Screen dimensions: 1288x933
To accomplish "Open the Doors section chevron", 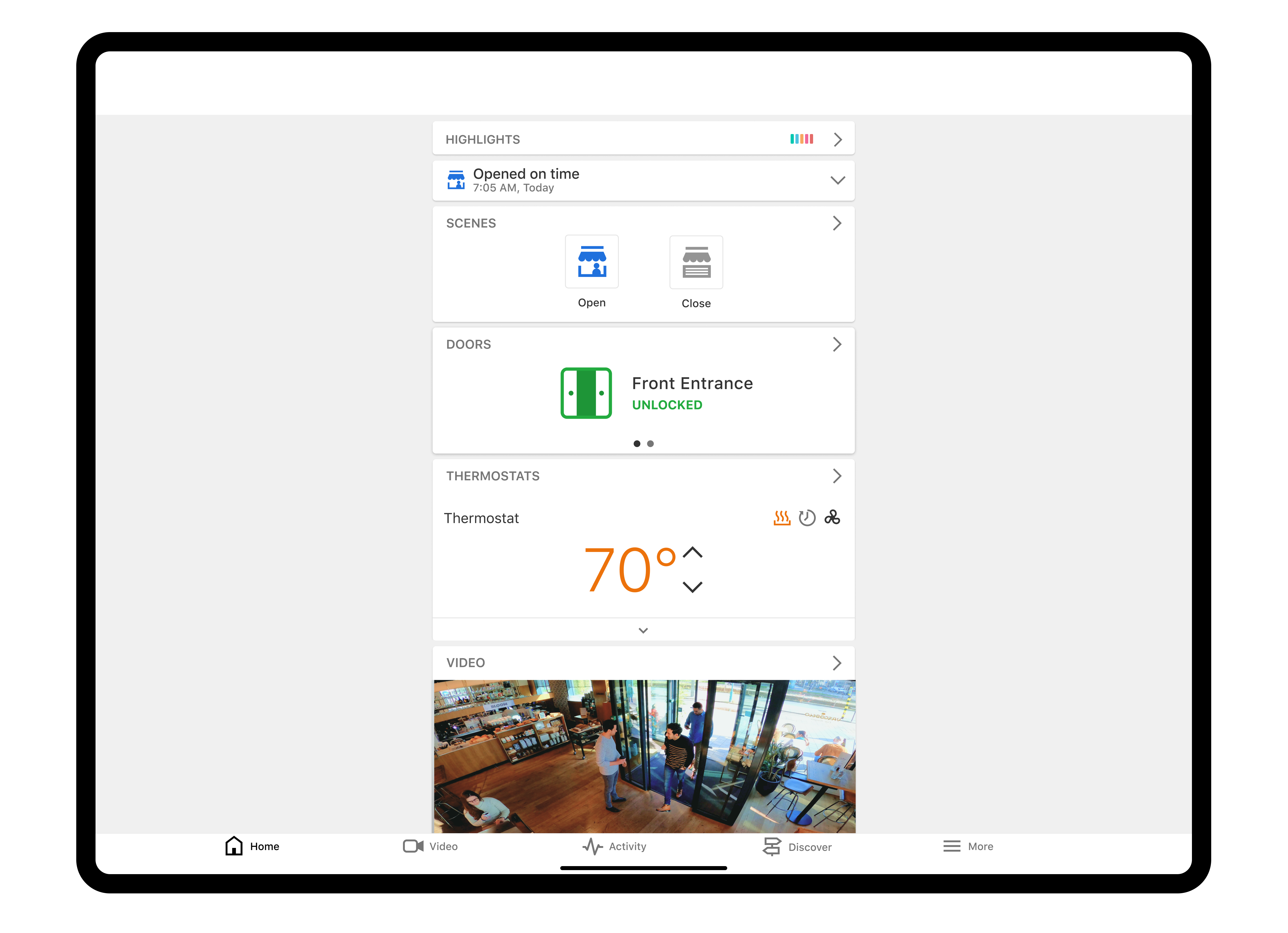I will (837, 344).
